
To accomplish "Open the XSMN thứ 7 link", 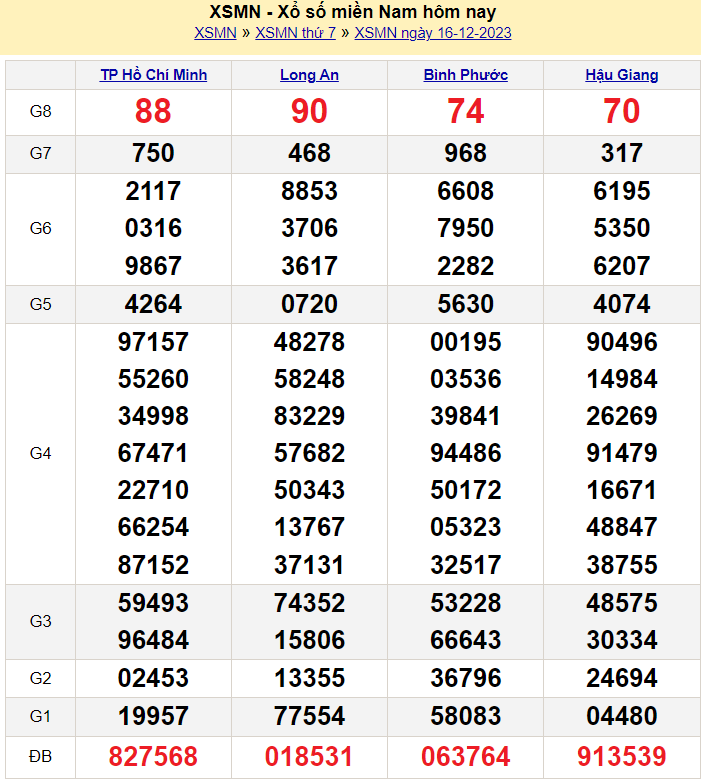I will point(295,33).
